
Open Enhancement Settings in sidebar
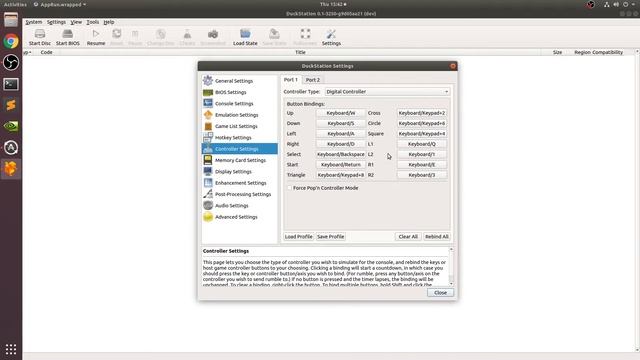(240, 183)
